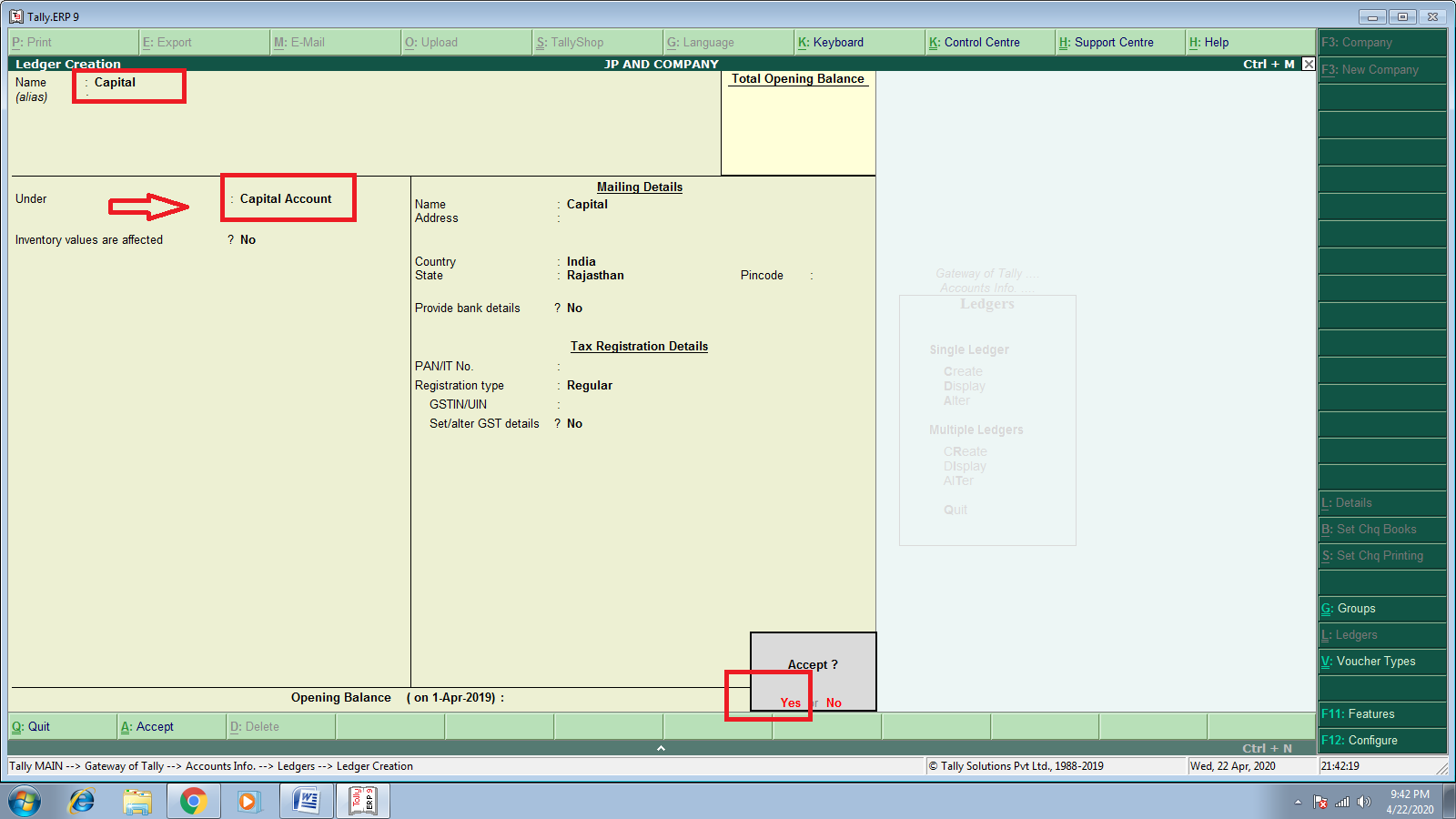The height and width of the screenshot is (819, 1456).
Task: Open the O: Upload menu
Action: tap(467, 42)
